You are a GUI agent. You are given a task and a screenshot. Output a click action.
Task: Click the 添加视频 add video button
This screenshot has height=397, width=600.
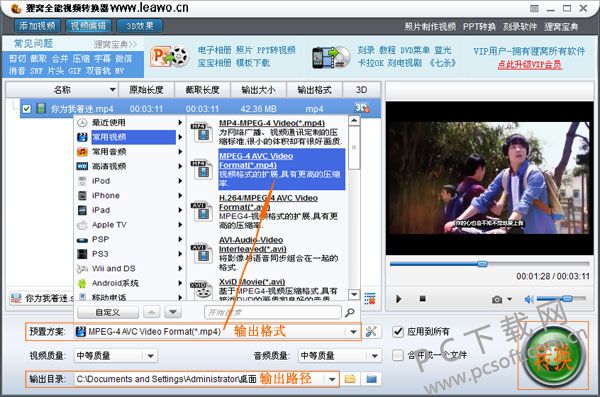[x=37, y=26]
